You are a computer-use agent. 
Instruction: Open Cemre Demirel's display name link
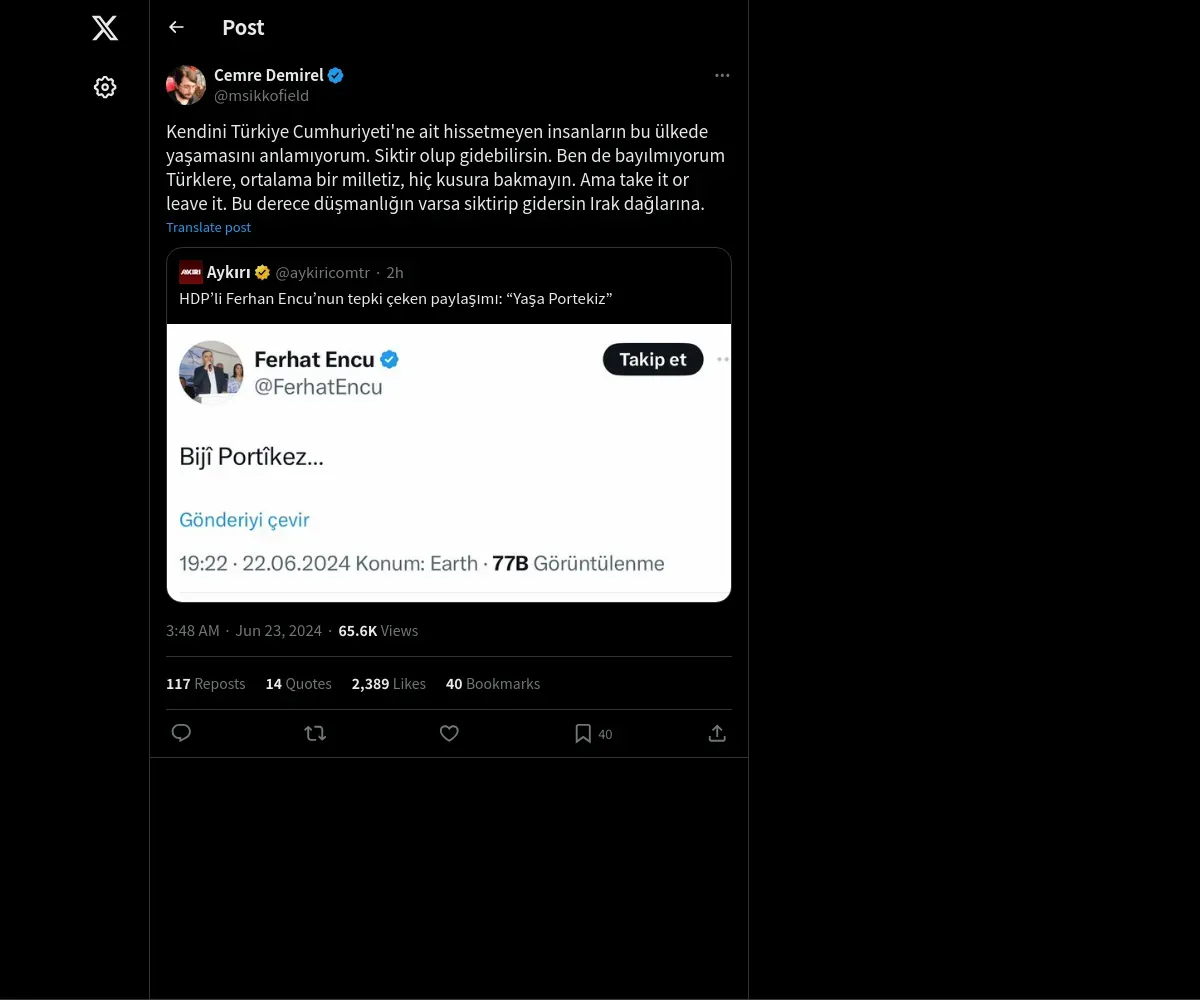(268, 75)
